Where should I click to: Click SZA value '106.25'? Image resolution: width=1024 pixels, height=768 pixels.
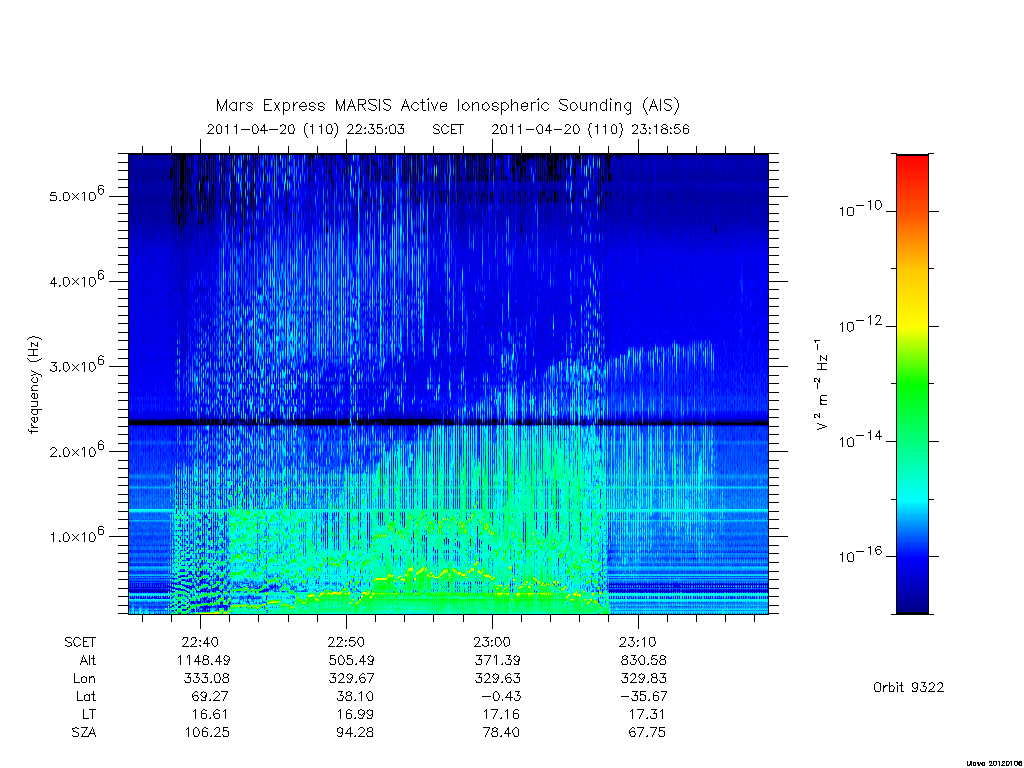tap(208, 733)
